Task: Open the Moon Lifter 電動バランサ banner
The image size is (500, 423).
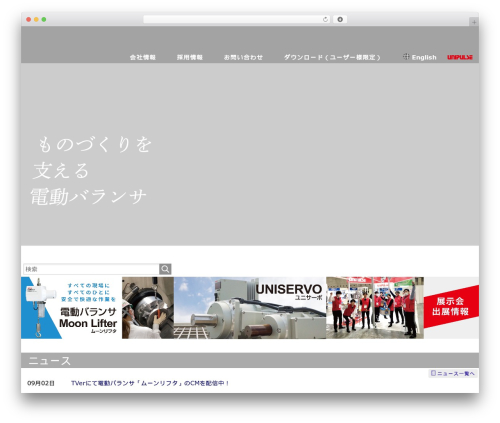Action: [97, 308]
